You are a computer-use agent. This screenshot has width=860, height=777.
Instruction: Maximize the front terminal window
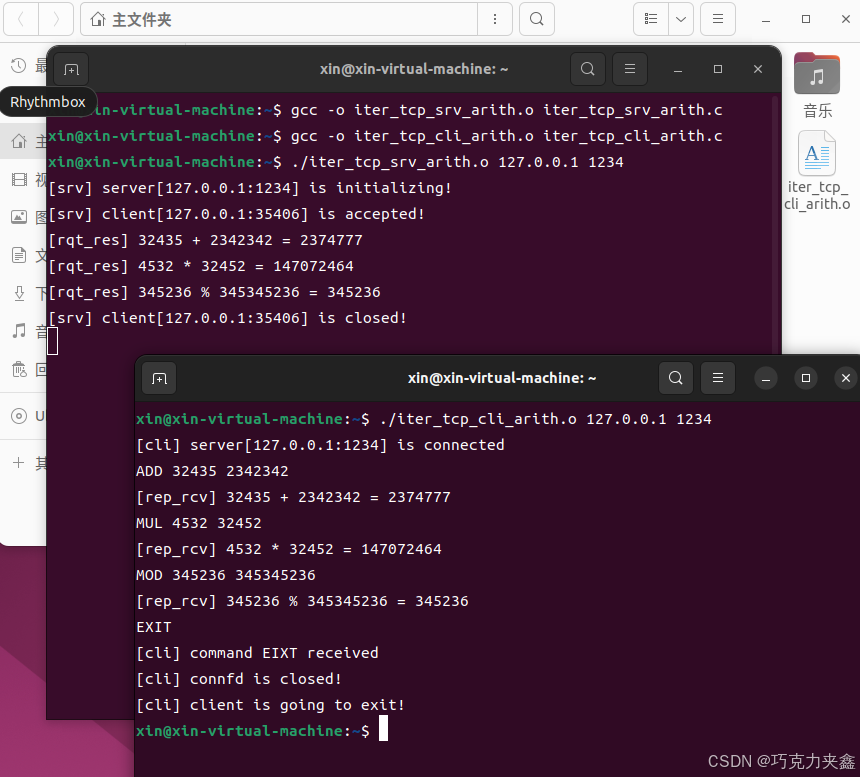806,378
